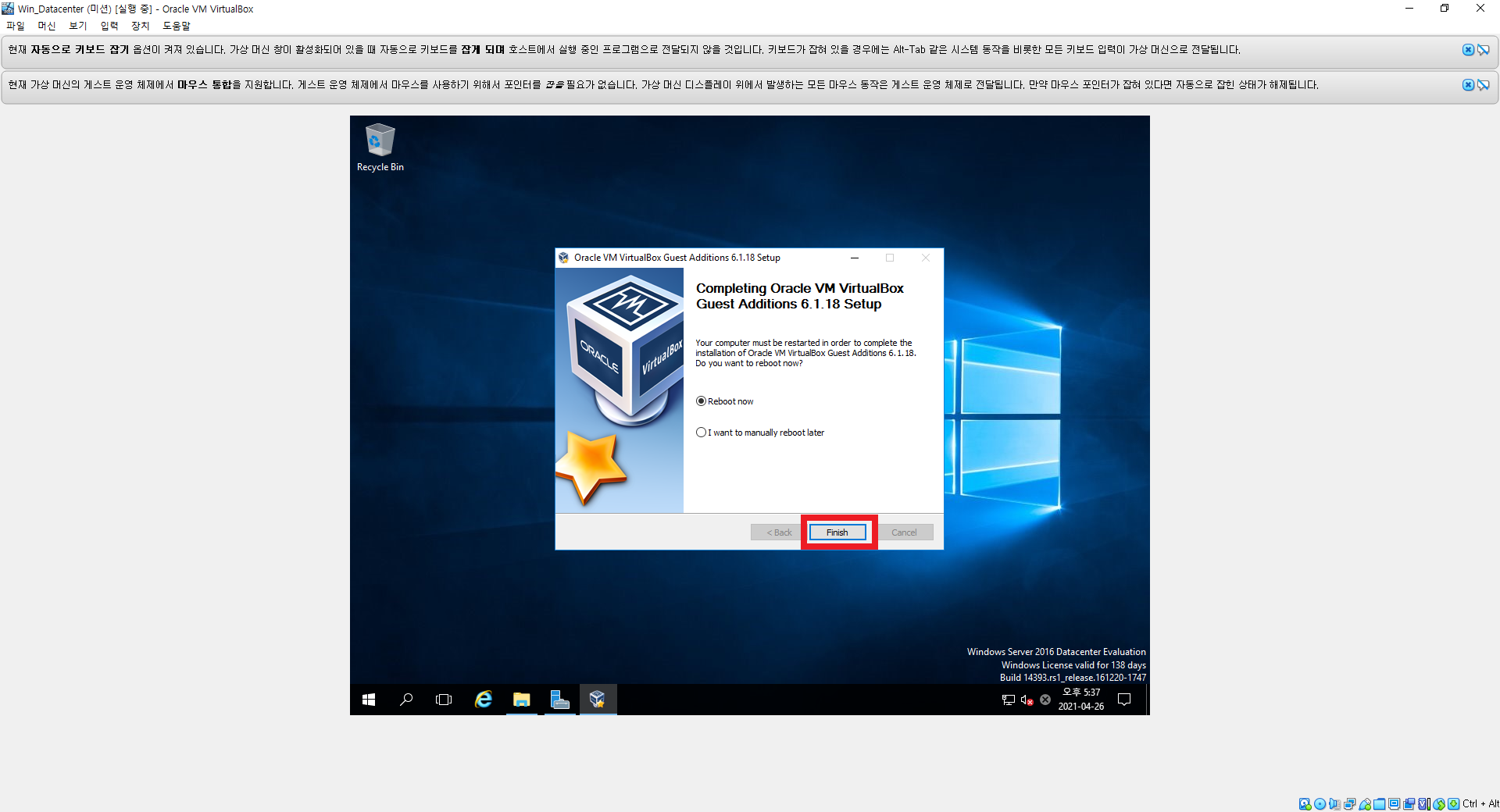Dismiss the mouse integration notification
This screenshot has height=812, width=1500.
[1469, 85]
